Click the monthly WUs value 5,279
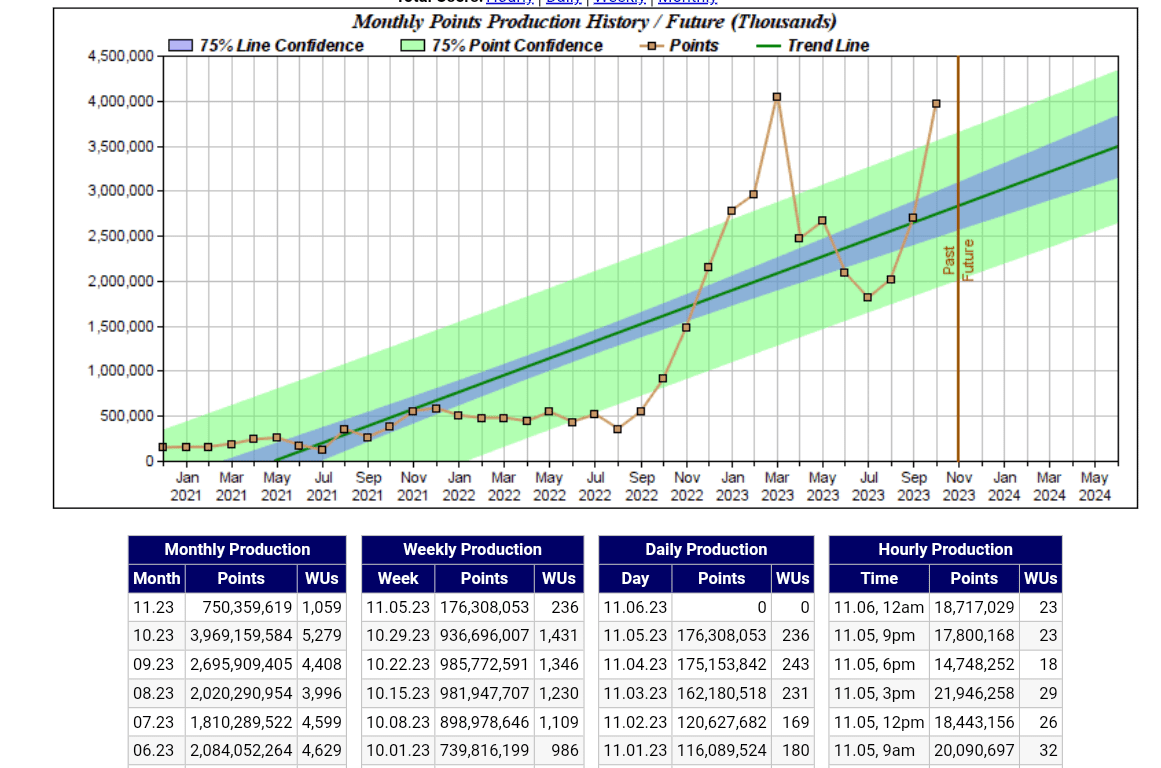 [322, 635]
